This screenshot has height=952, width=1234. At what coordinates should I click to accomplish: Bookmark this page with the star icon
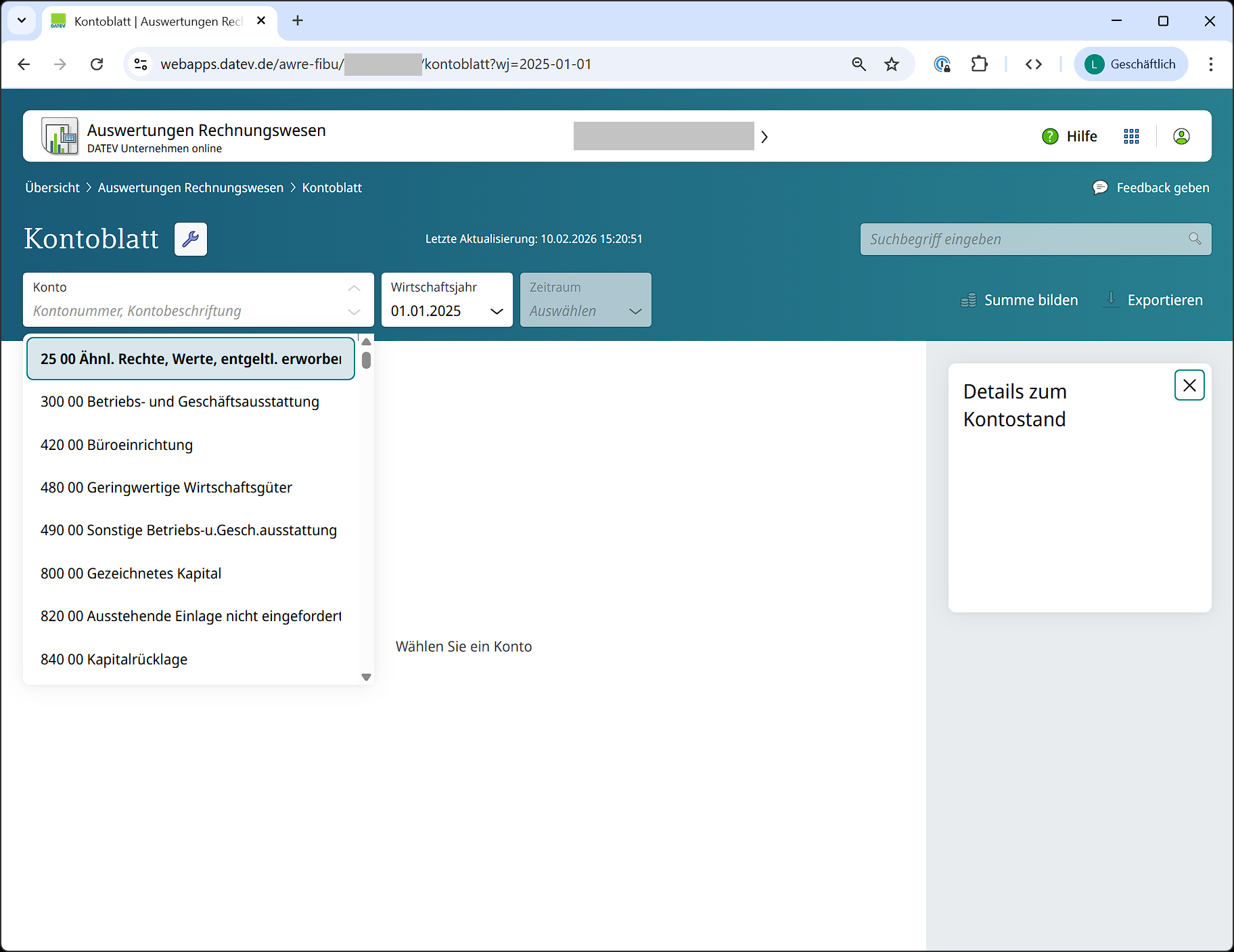click(x=892, y=64)
